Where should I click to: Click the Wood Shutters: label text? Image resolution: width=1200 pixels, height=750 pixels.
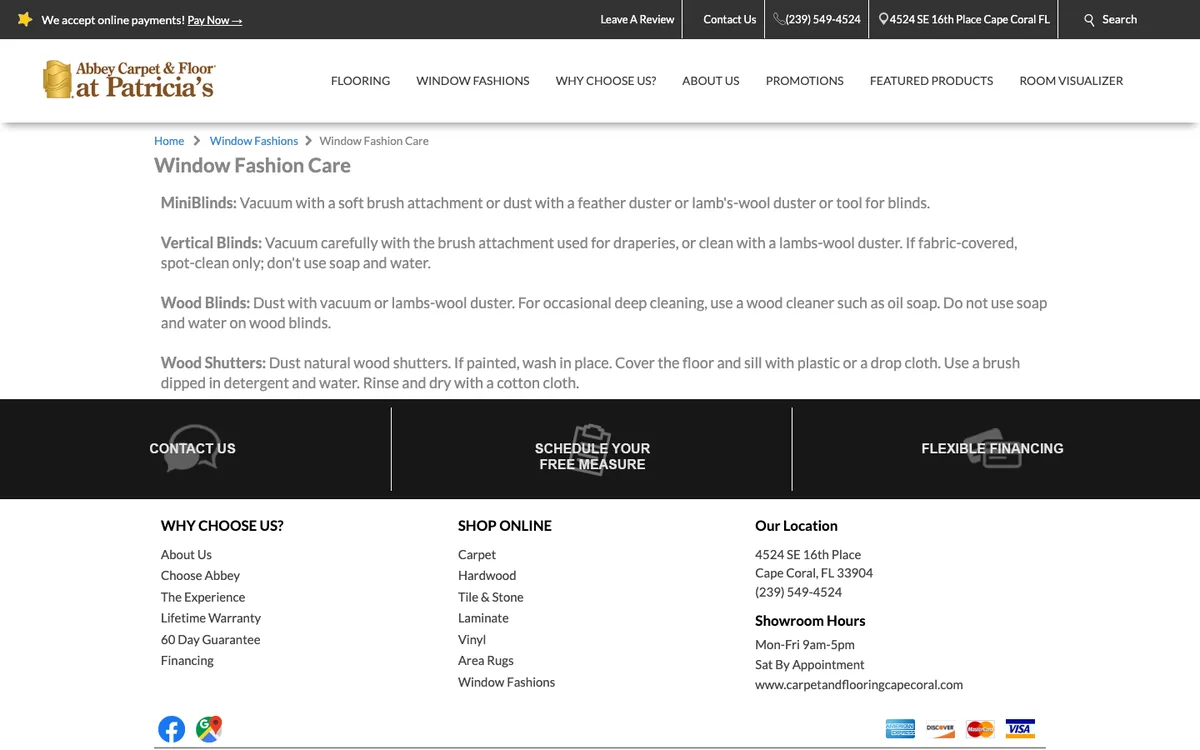click(213, 363)
